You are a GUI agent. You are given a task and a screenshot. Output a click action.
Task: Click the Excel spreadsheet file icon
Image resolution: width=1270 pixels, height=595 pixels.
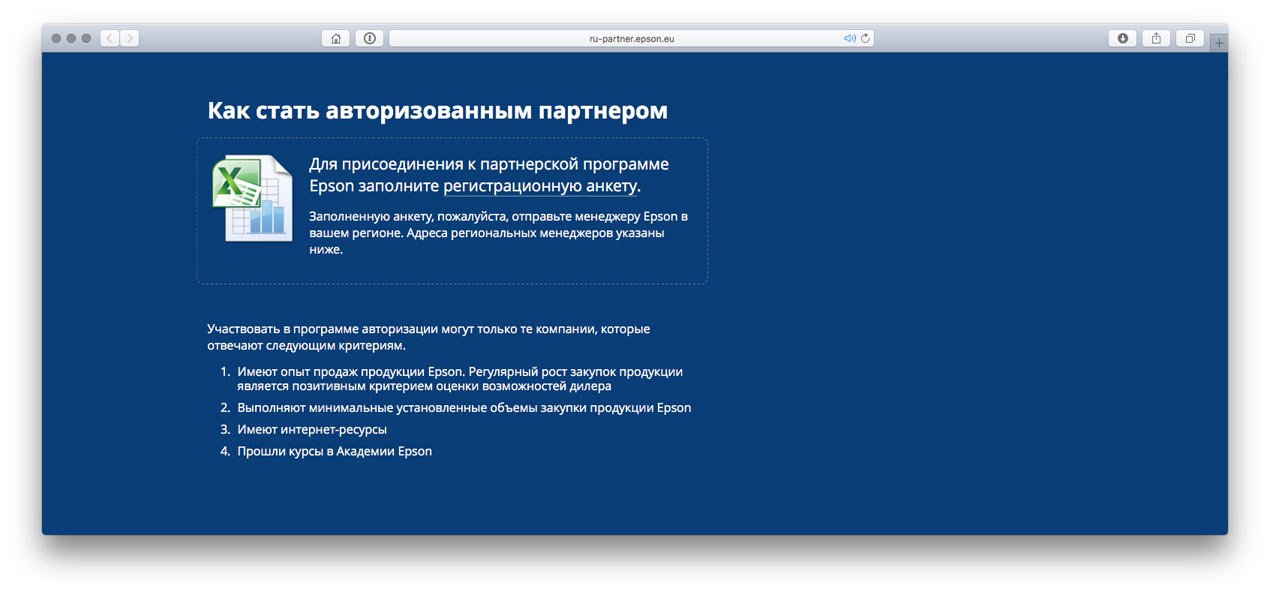click(x=251, y=198)
